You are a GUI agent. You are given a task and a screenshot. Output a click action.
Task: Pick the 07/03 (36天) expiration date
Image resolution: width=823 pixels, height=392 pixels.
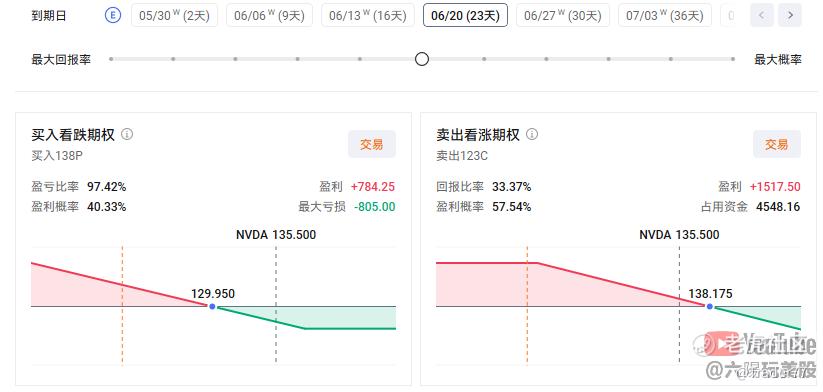point(664,16)
